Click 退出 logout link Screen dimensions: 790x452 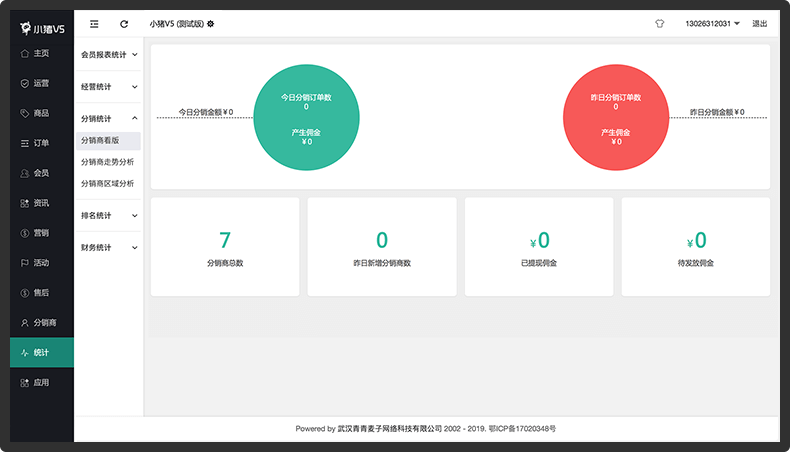pyautogui.click(x=759, y=24)
